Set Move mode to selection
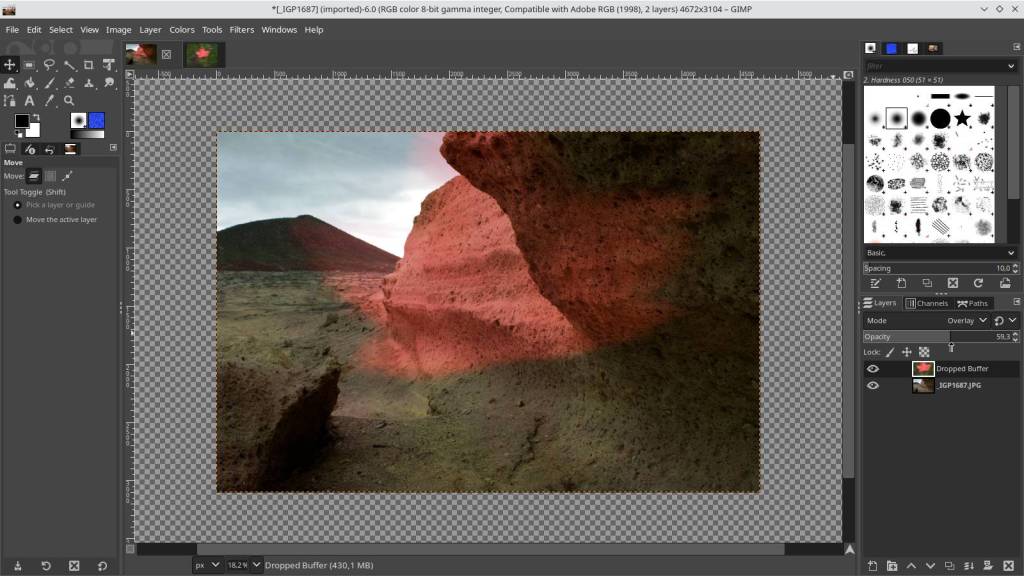1024x576 pixels. pos(50,176)
